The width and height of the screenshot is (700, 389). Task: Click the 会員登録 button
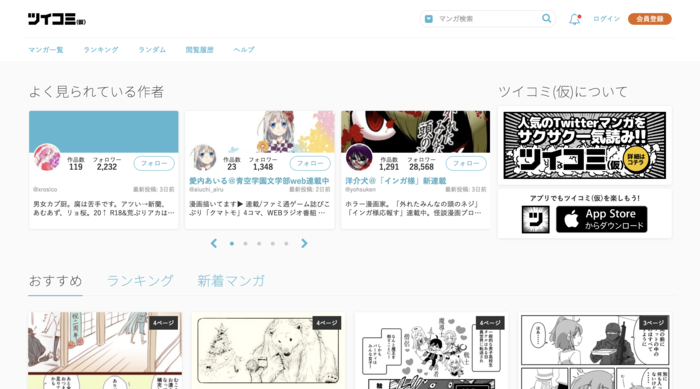(650, 19)
